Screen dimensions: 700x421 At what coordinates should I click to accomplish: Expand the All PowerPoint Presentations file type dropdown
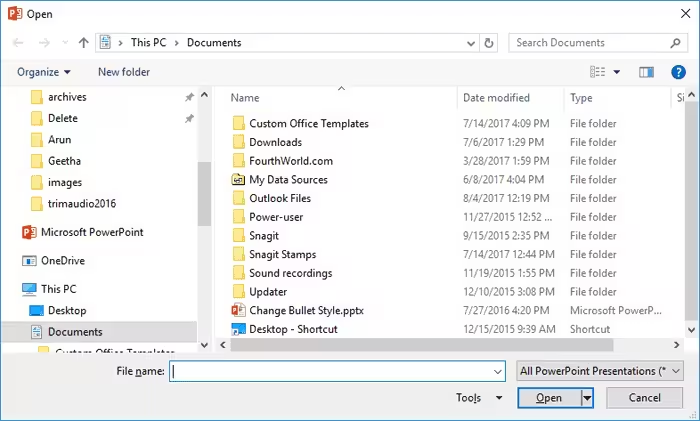pyautogui.click(x=676, y=371)
